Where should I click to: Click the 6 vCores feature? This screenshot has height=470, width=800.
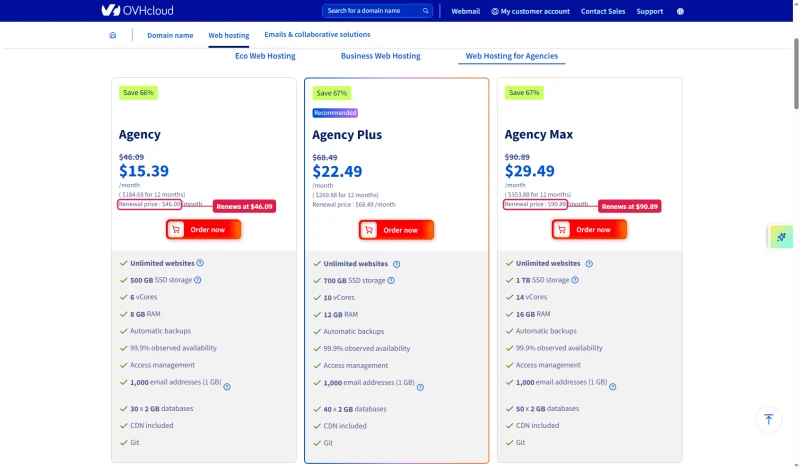(x=143, y=296)
